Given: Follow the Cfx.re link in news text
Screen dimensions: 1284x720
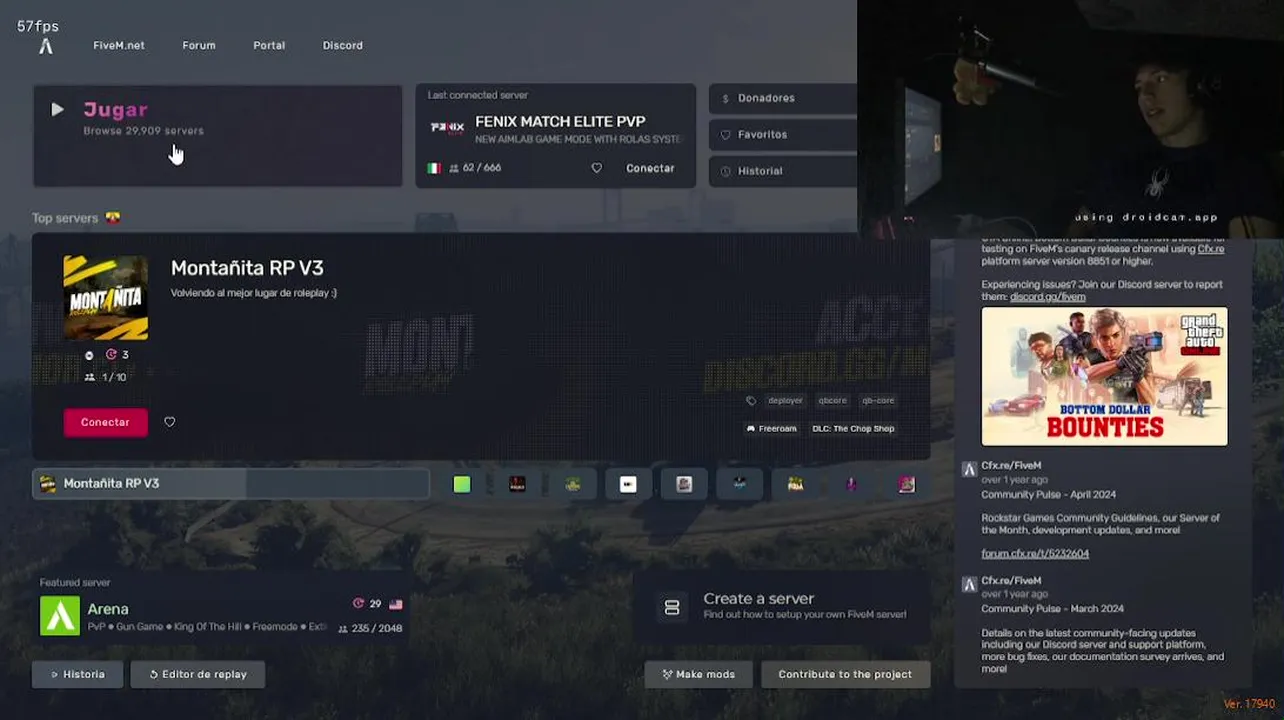Looking at the screenshot, I should [1210, 249].
